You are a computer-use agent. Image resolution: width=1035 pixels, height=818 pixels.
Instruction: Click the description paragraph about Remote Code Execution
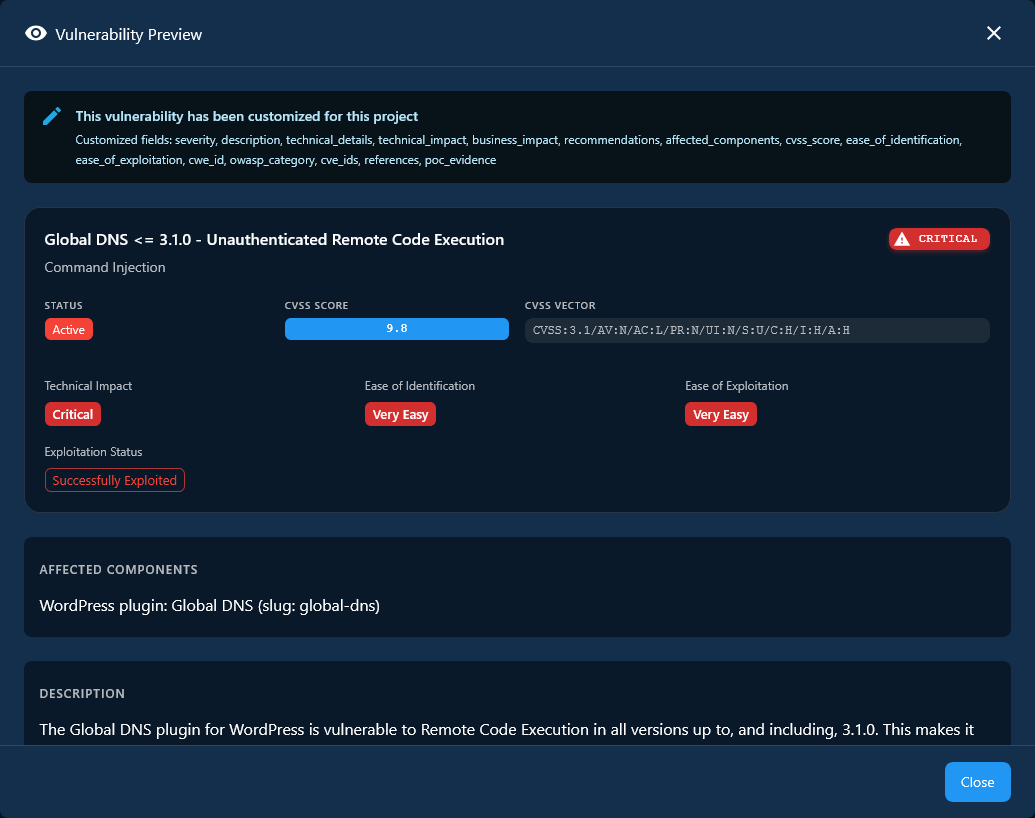pos(506,730)
